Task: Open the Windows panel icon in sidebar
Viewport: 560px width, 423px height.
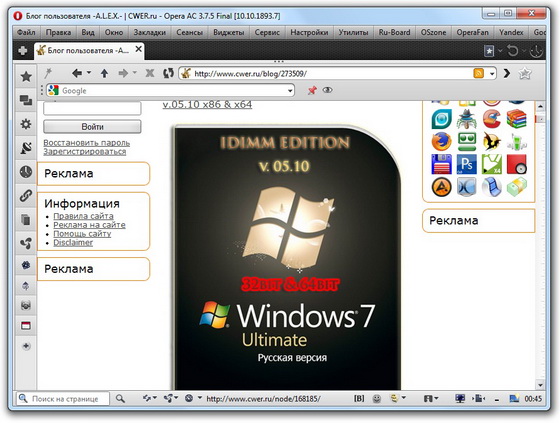Action: click(x=26, y=100)
